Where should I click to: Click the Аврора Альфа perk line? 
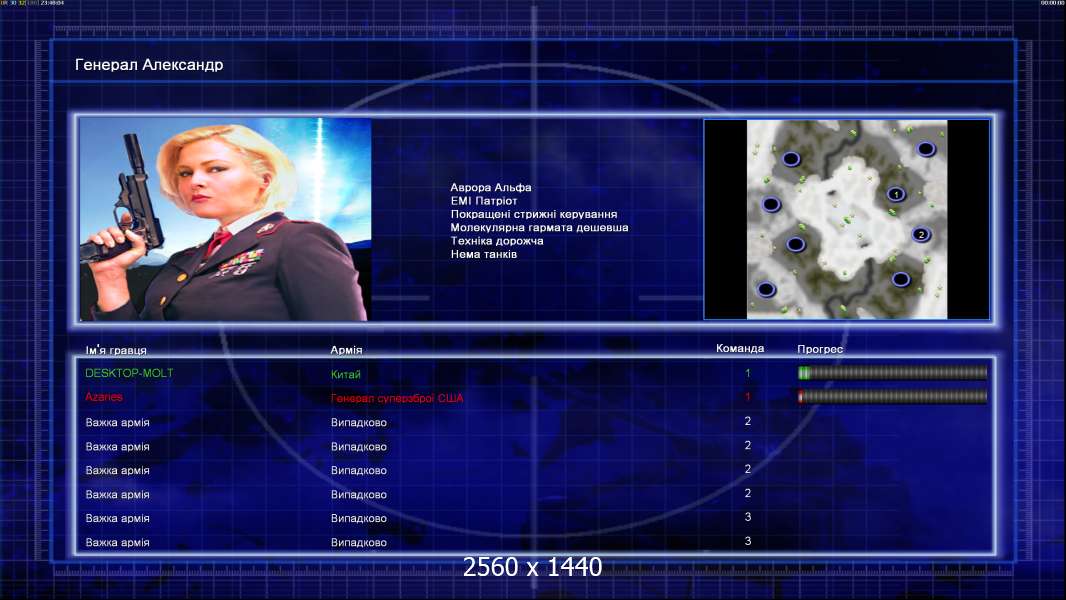click(491, 188)
